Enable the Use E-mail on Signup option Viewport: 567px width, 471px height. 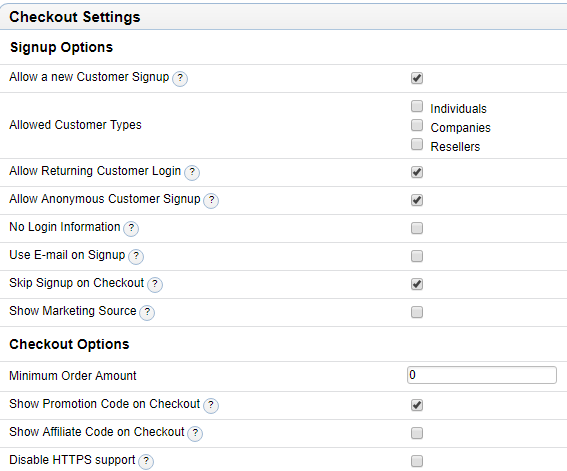click(x=417, y=256)
